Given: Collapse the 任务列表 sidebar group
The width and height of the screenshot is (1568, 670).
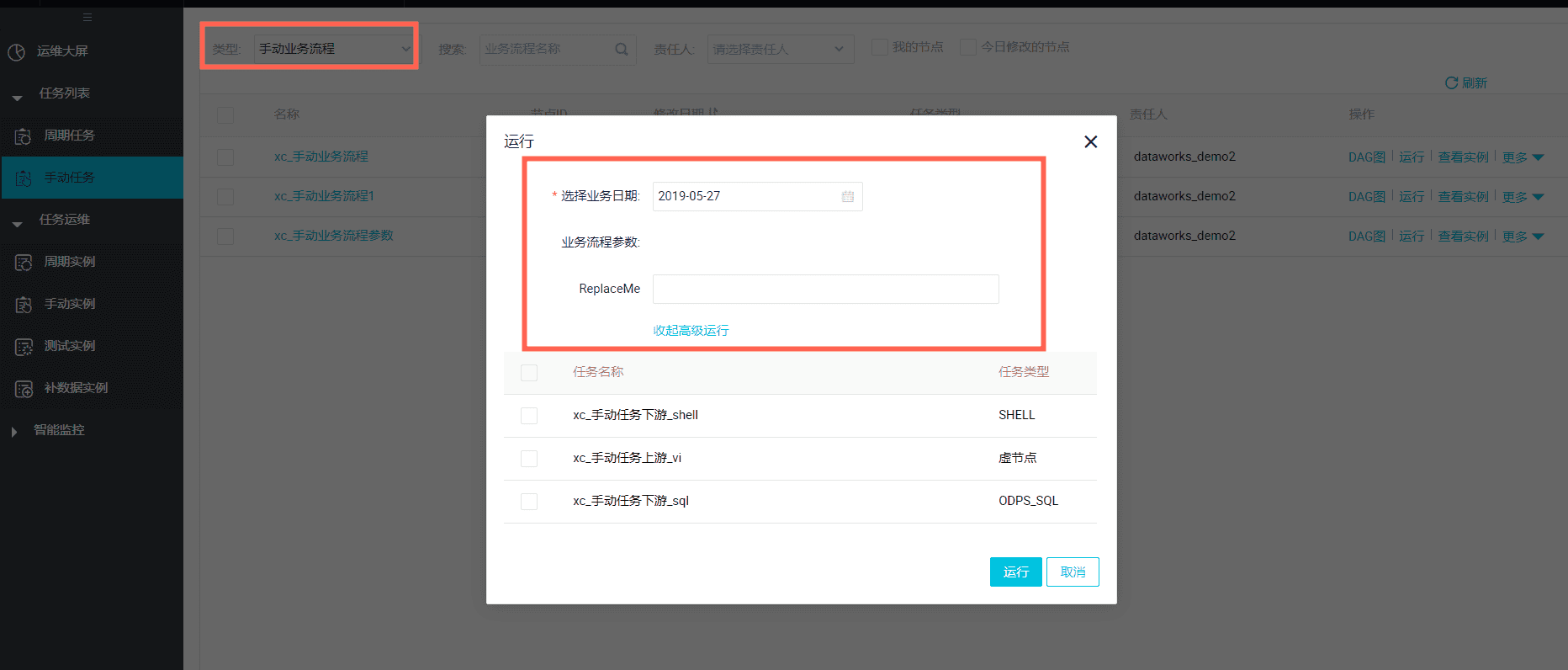Looking at the screenshot, I should coord(17,98).
